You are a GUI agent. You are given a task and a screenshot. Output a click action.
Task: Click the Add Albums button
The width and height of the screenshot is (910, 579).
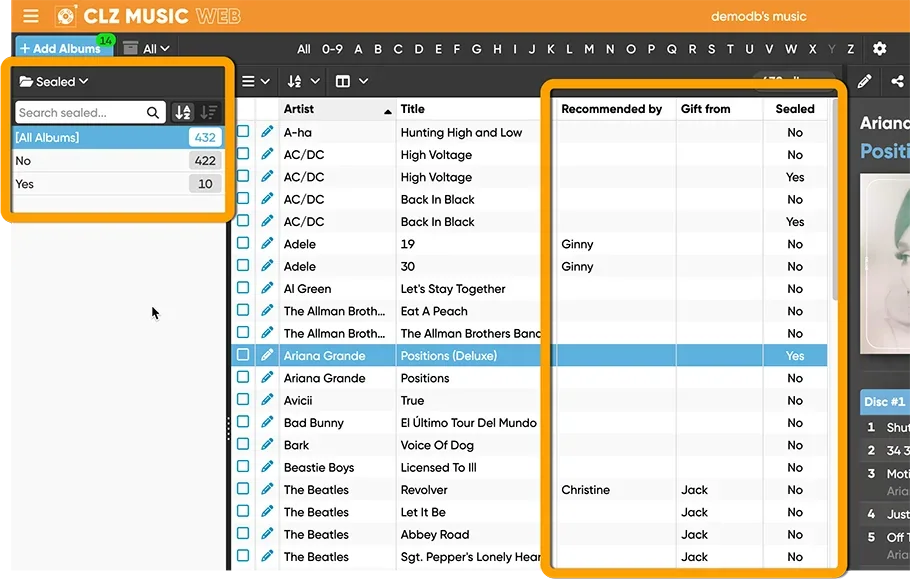click(64, 48)
